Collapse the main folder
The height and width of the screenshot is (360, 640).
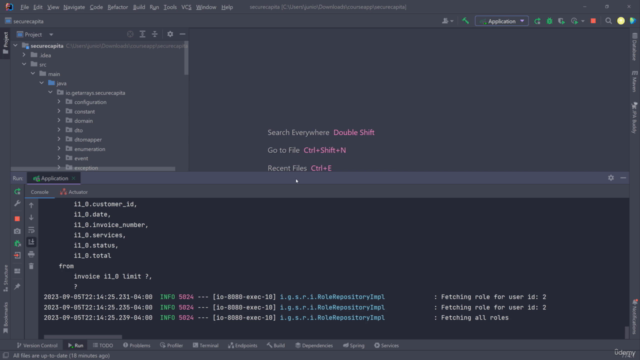click(x=33, y=74)
